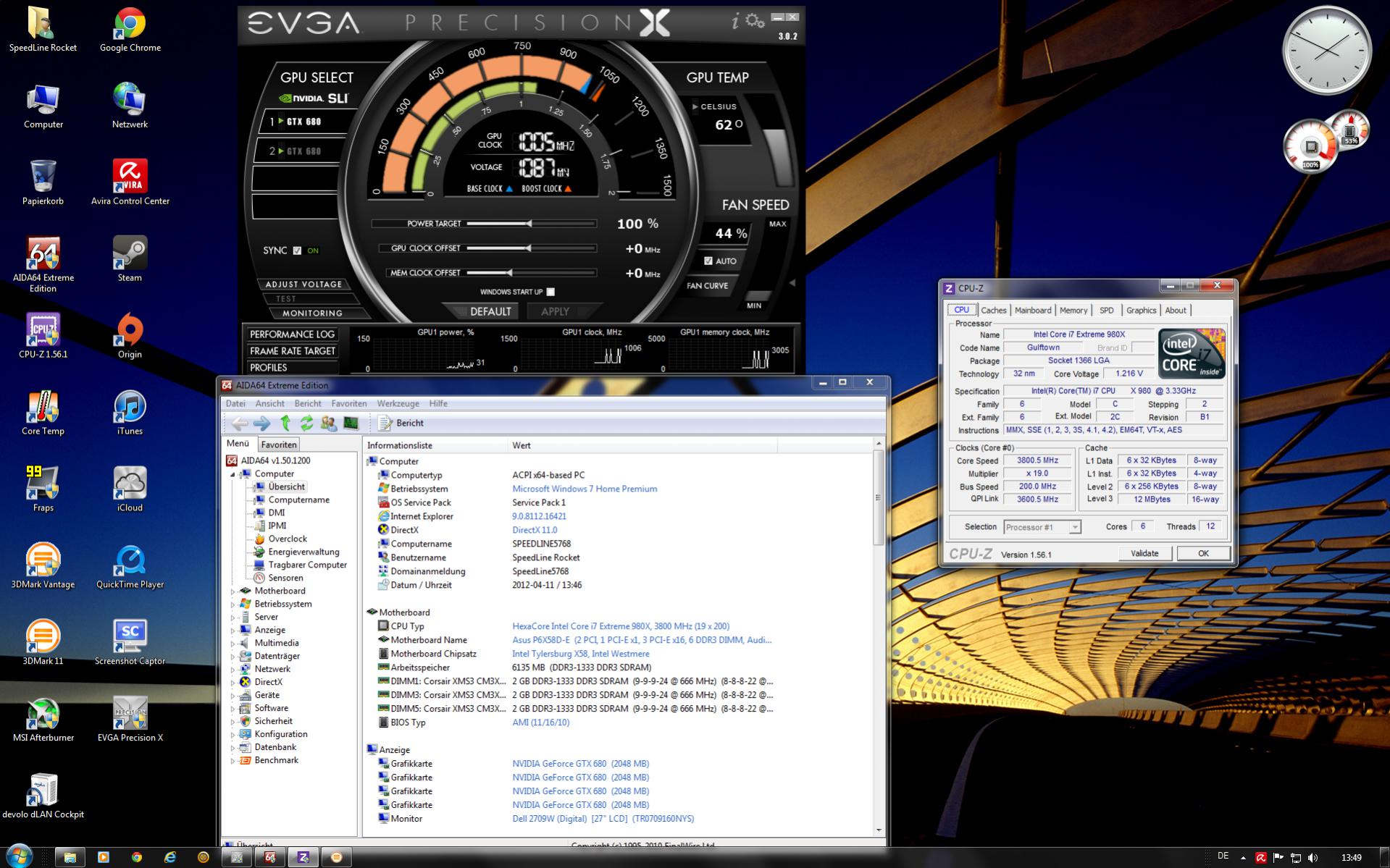Click the refresh icon in AIDA64 toolbar
The width and height of the screenshot is (1390, 868).
click(x=306, y=424)
